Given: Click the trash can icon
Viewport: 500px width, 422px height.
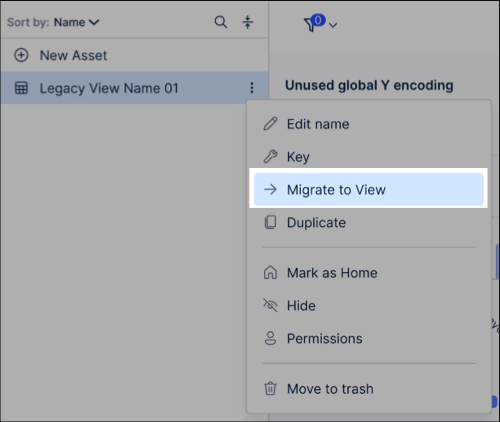Looking at the screenshot, I should point(270,388).
